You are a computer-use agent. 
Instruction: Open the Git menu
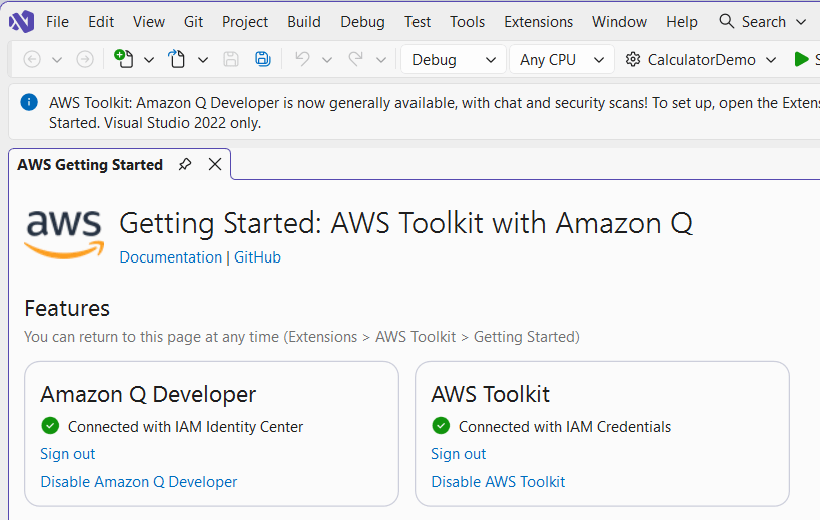click(195, 21)
